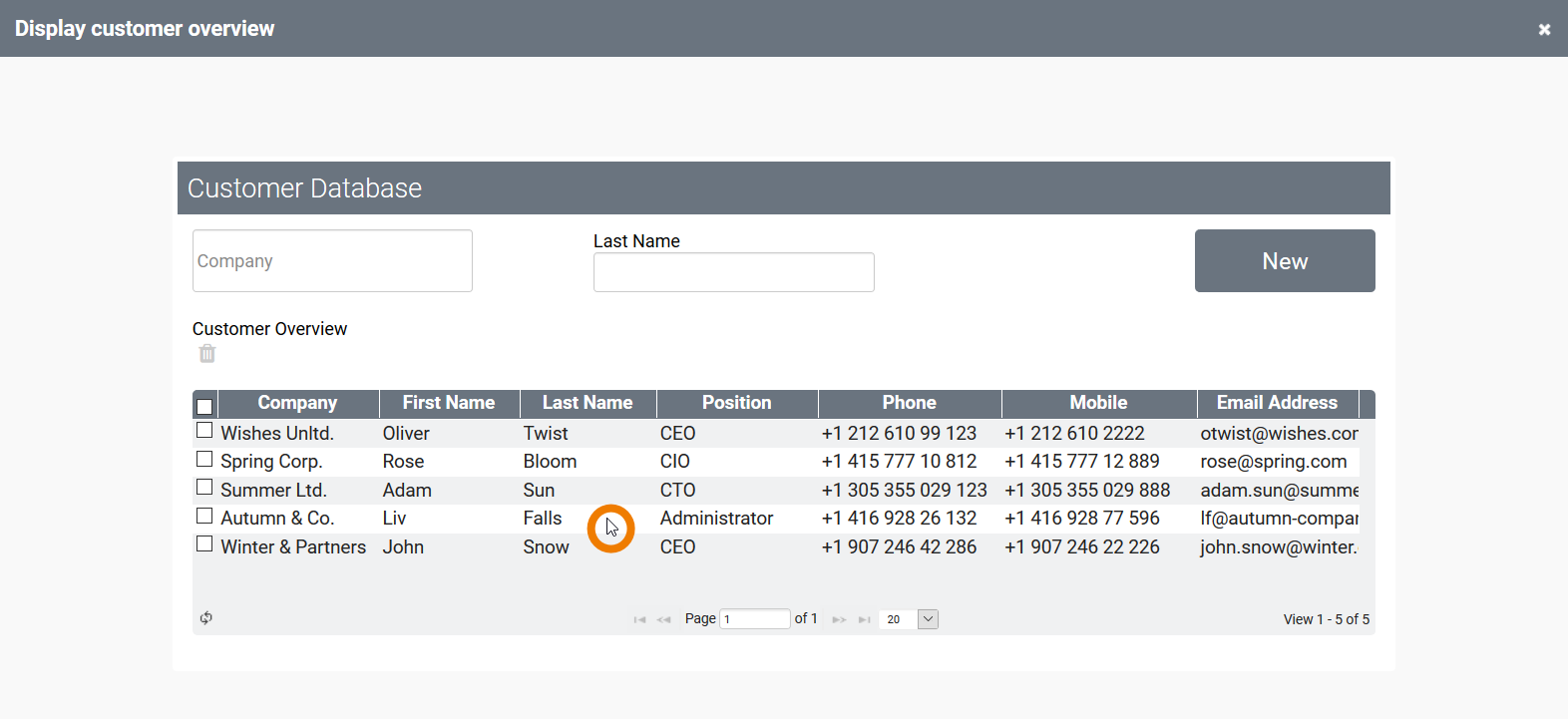
Task: Click mobile +1 907 246 22 226
Action: click(1082, 547)
